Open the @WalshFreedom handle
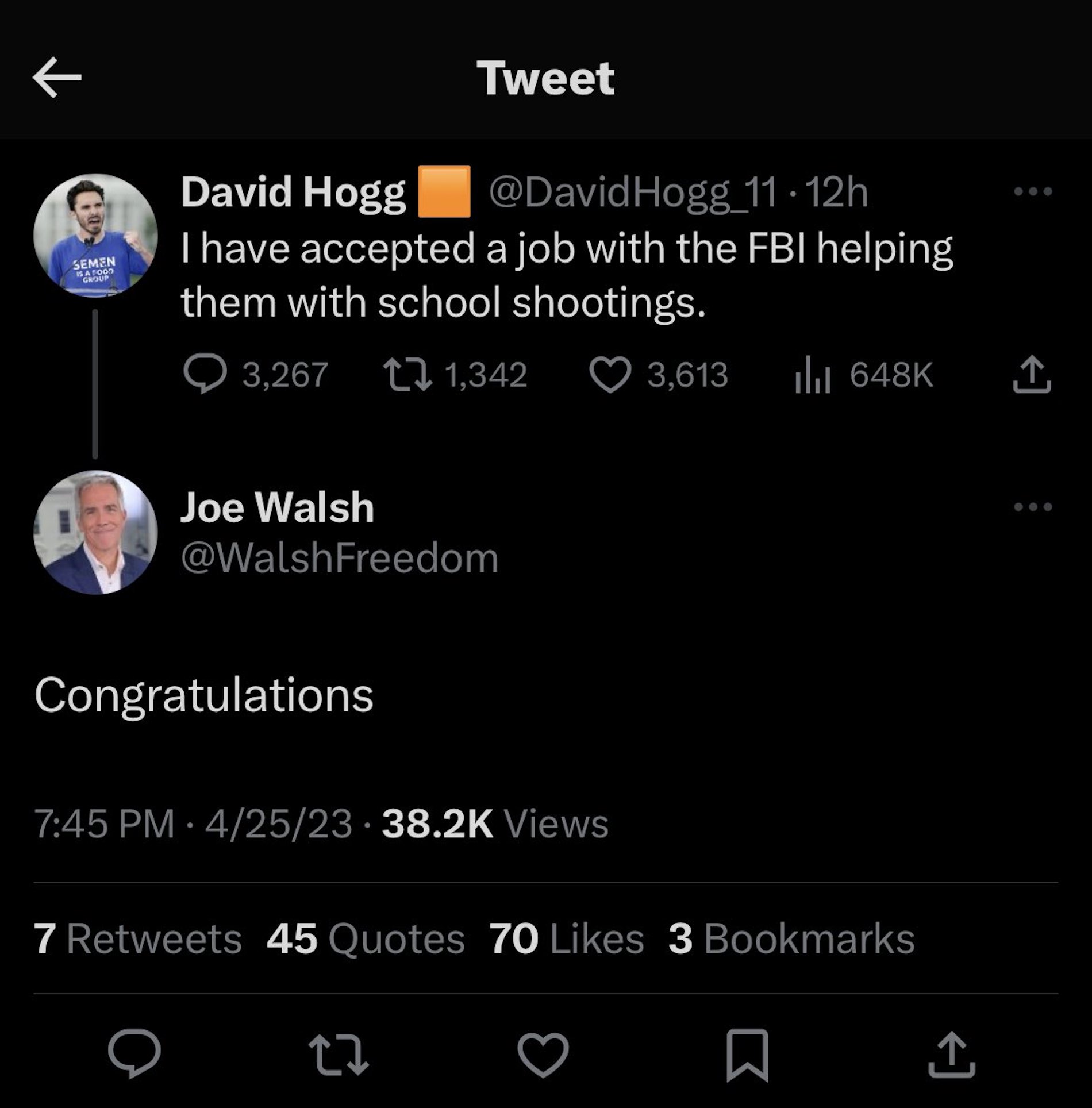Screen dimensions: 1092x1108 point(339,558)
